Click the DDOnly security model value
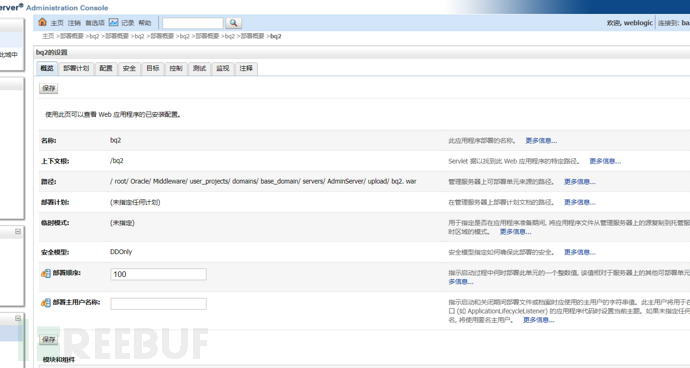The height and width of the screenshot is (368, 690). 121,252
